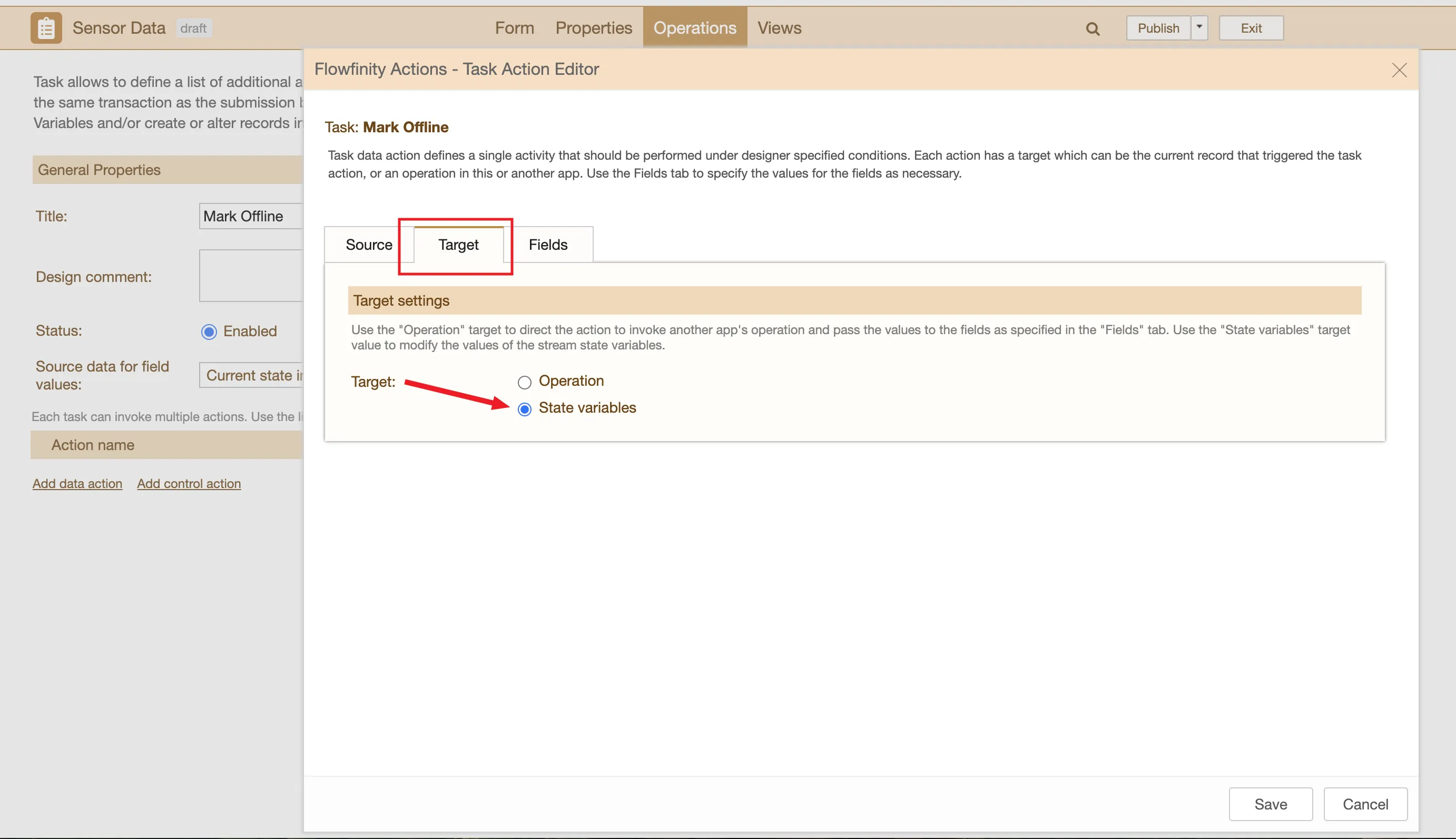Open the Target tab
This screenshot has width=1456, height=839.
458,245
